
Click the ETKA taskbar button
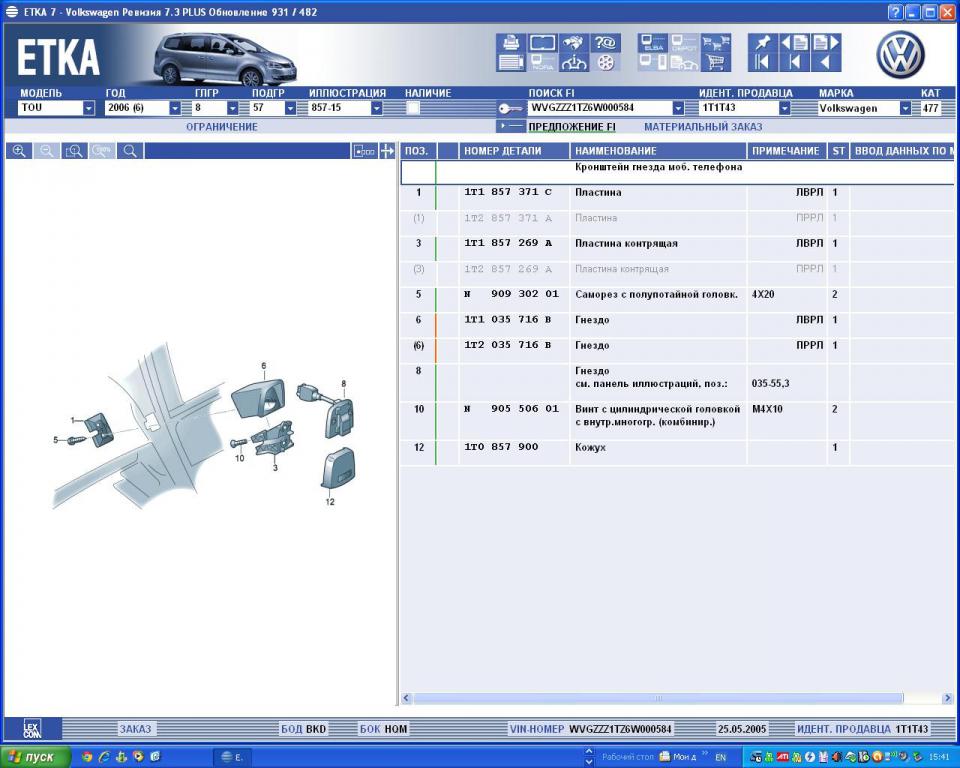point(231,757)
